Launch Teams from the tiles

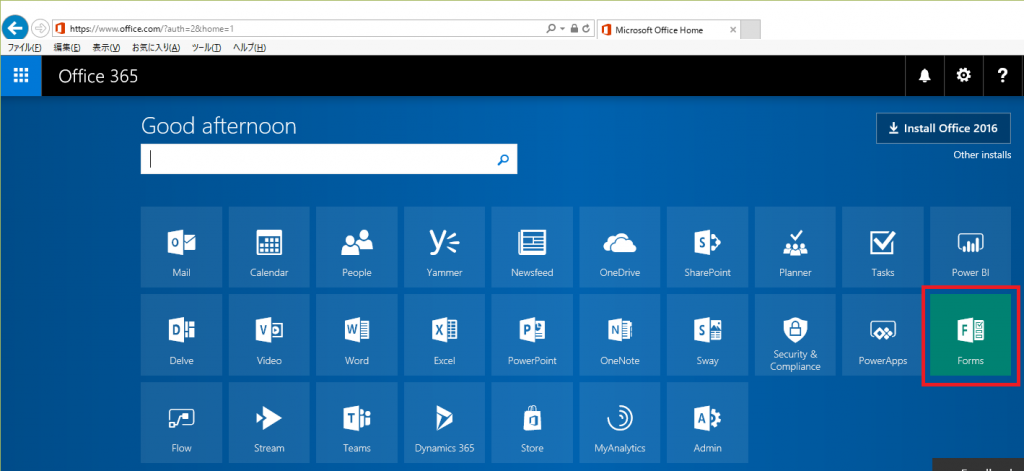click(357, 423)
